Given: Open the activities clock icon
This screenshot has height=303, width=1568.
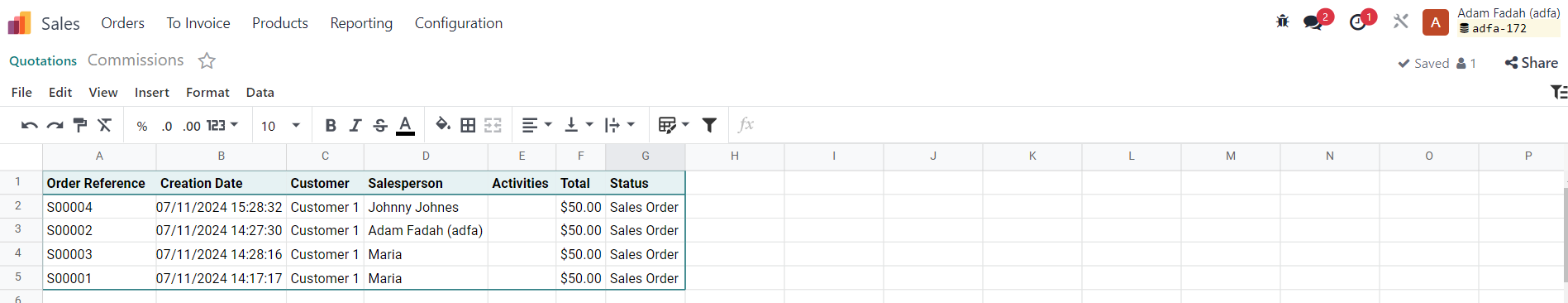Looking at the screenshot, I should [1357, 22].
